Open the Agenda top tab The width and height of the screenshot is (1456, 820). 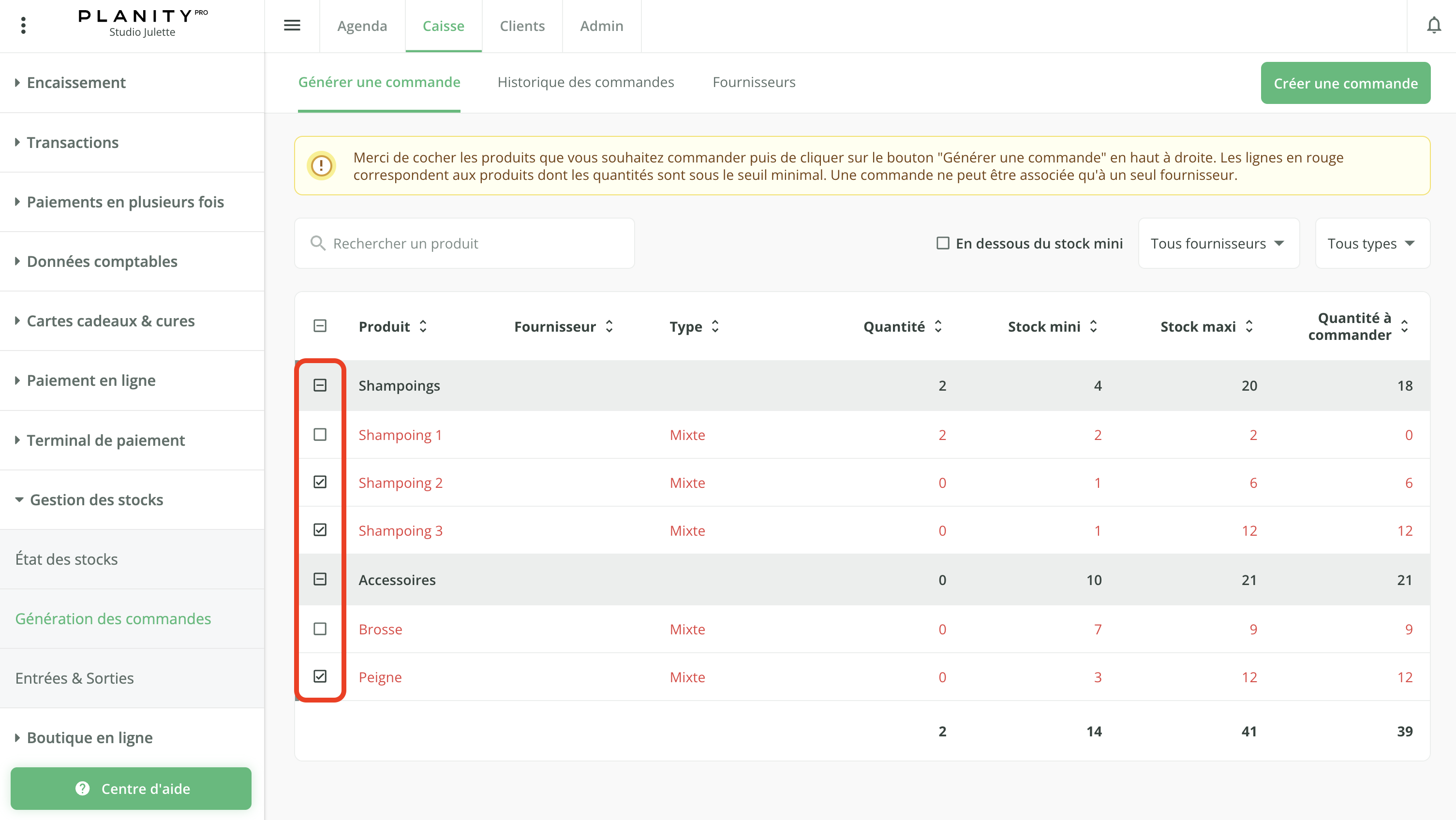point(362,26)
